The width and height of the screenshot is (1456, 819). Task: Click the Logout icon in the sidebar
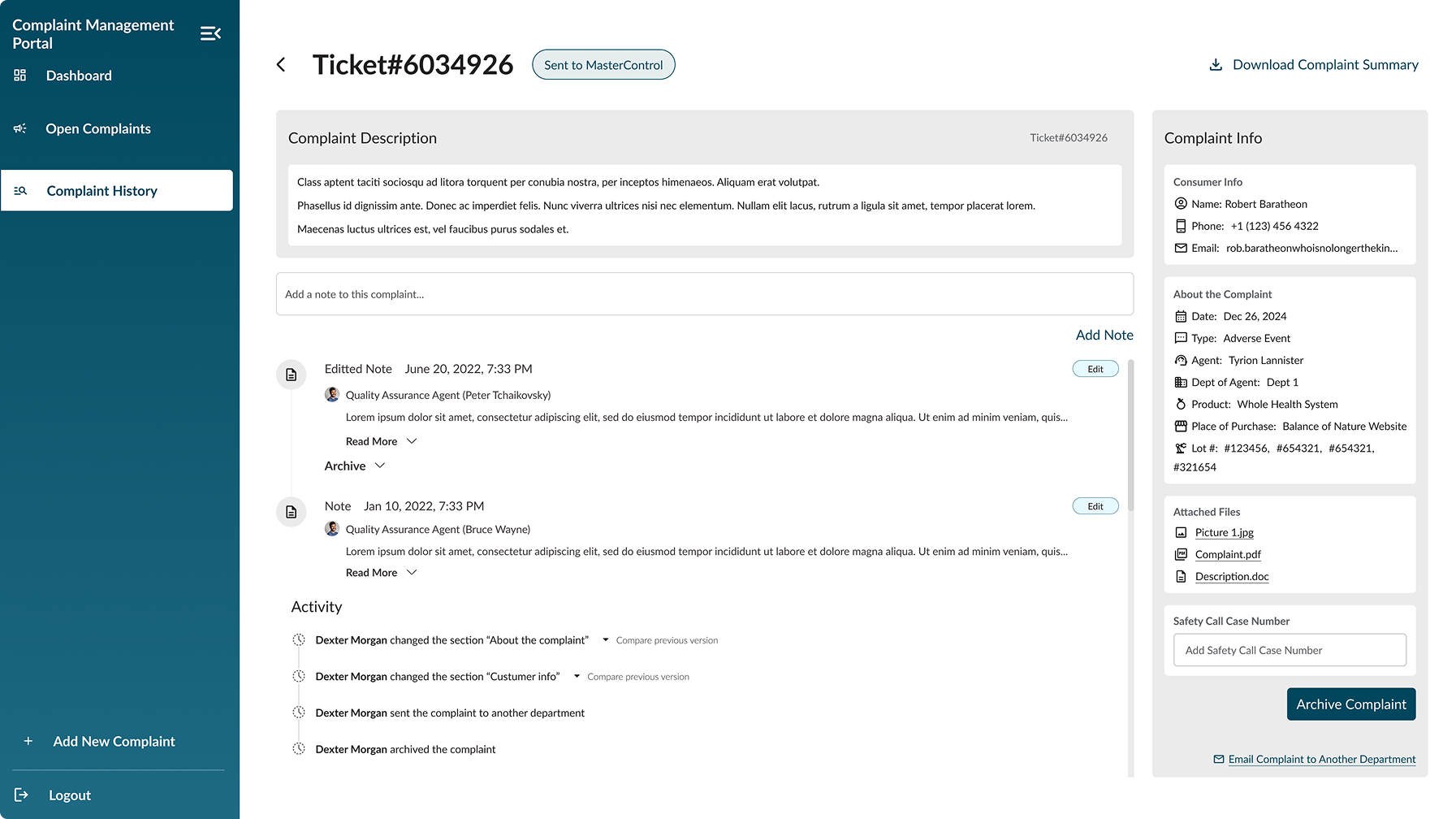tap(21, 795)
